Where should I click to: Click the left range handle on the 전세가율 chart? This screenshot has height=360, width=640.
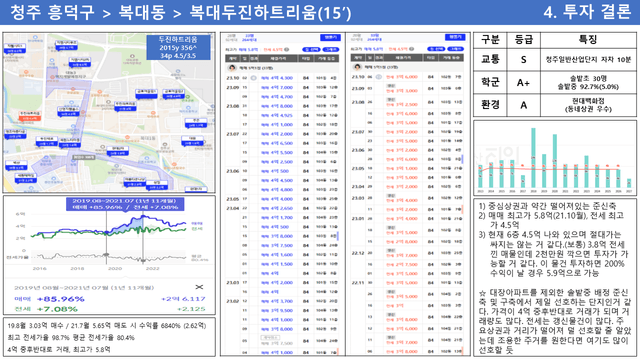coord(106,255)
